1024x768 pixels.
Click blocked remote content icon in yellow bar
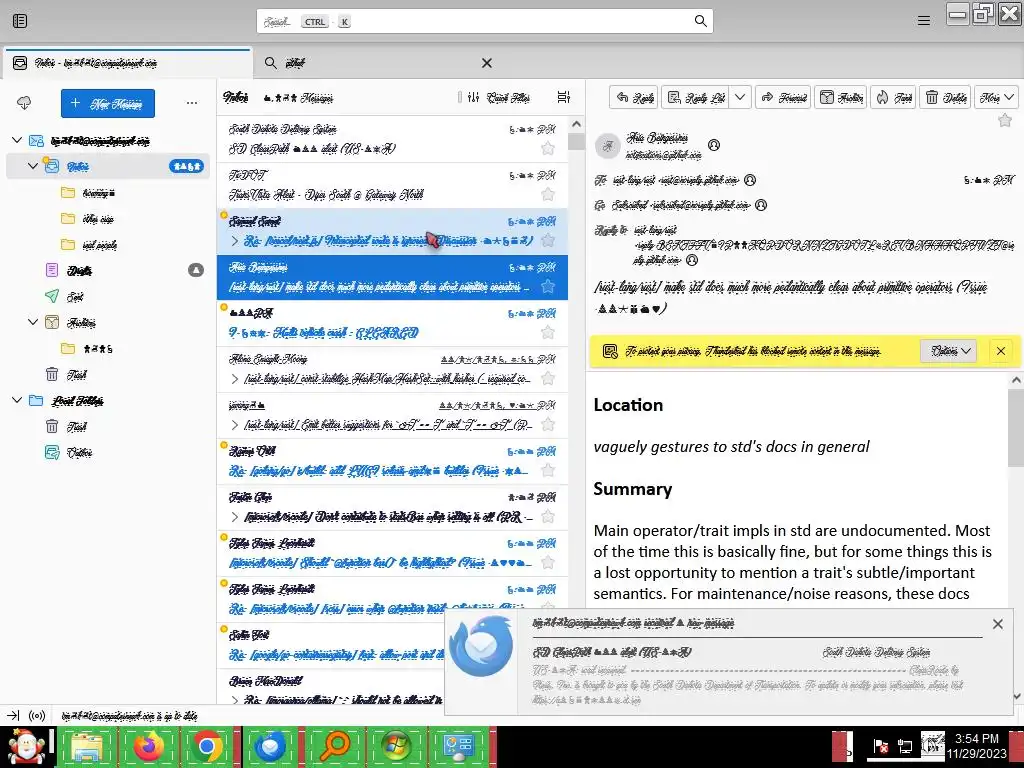pyautogui.click(x=610, y=351)
